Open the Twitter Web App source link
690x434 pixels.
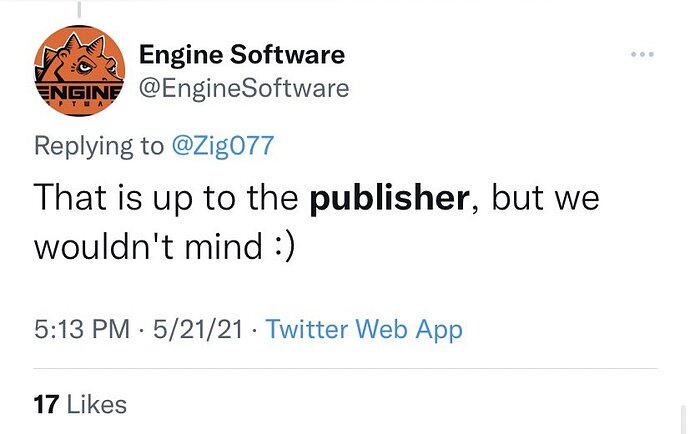(364, 330)
